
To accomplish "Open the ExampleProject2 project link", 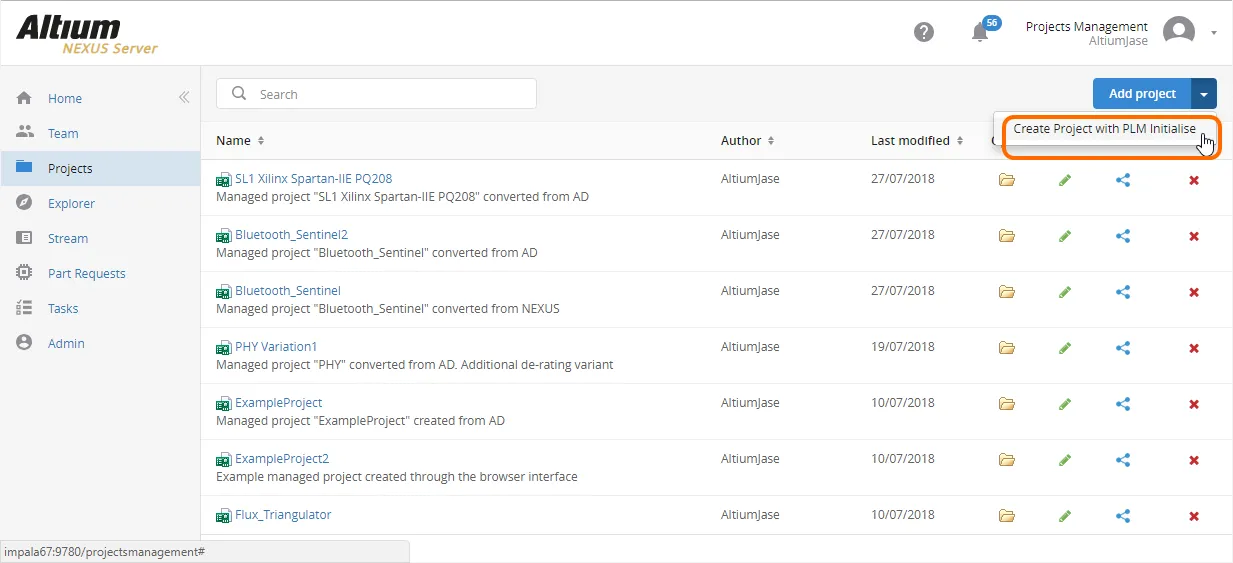I will pos(282,459).
